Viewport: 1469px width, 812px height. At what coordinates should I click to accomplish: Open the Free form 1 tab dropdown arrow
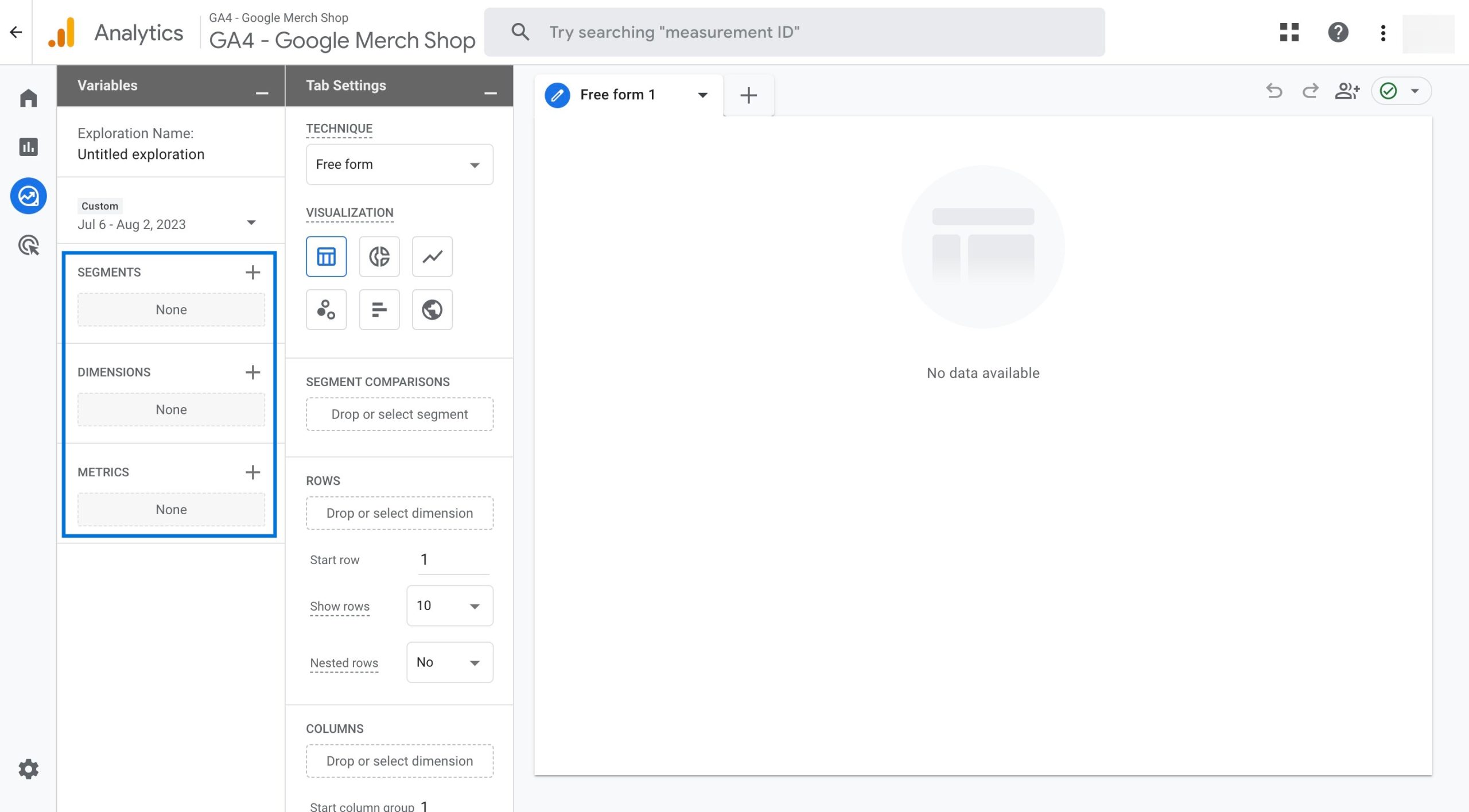point(702,95)
